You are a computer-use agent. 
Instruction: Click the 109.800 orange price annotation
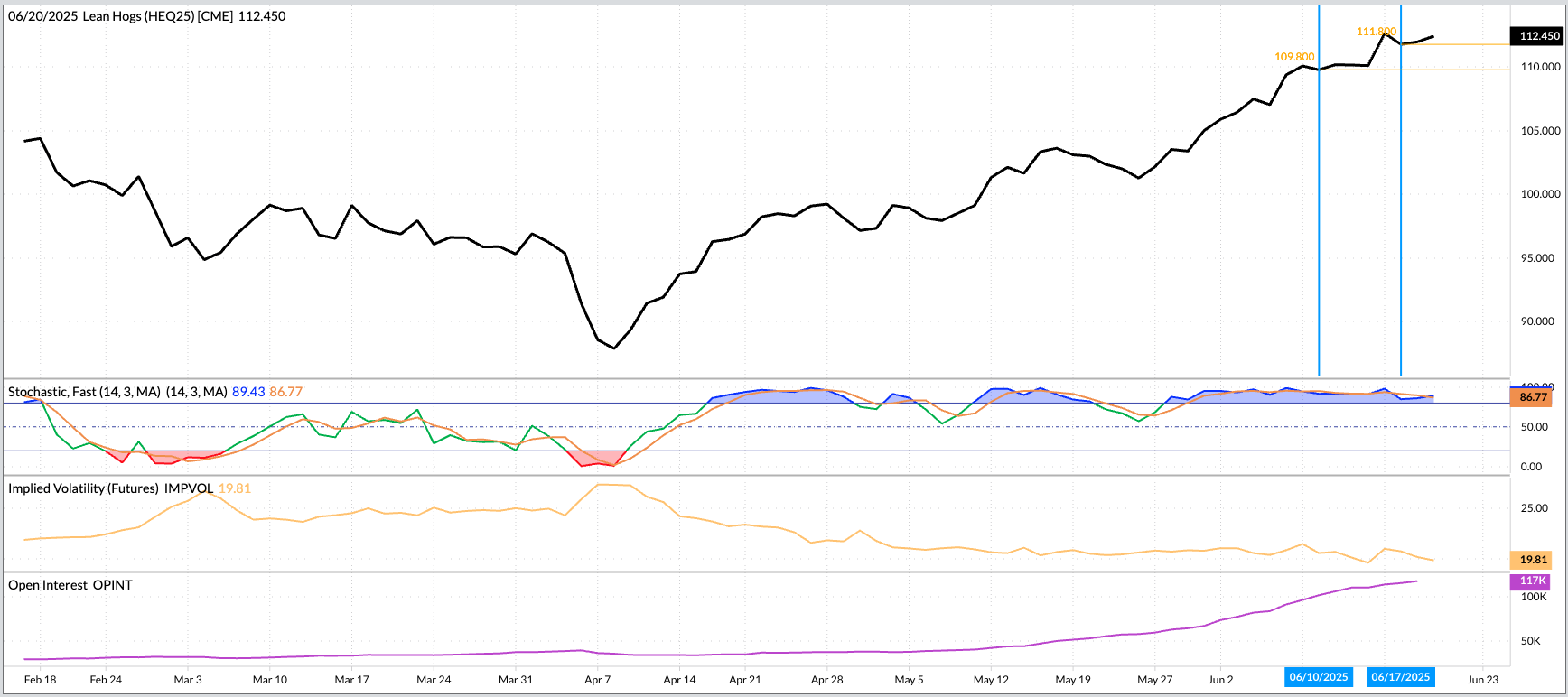(x=1294, y=57)
